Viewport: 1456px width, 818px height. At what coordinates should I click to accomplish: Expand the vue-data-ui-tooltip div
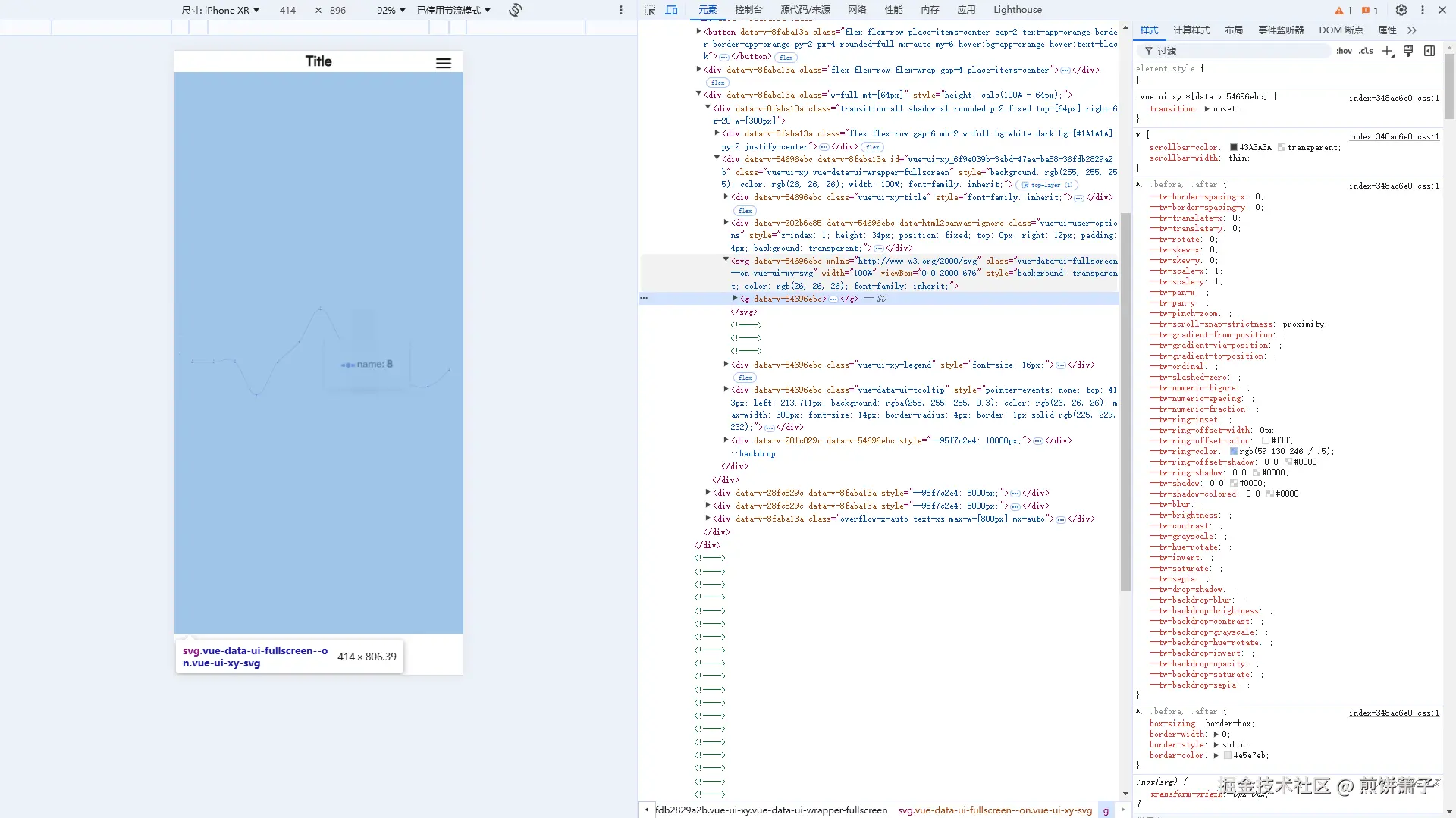(x=726, y=390)
